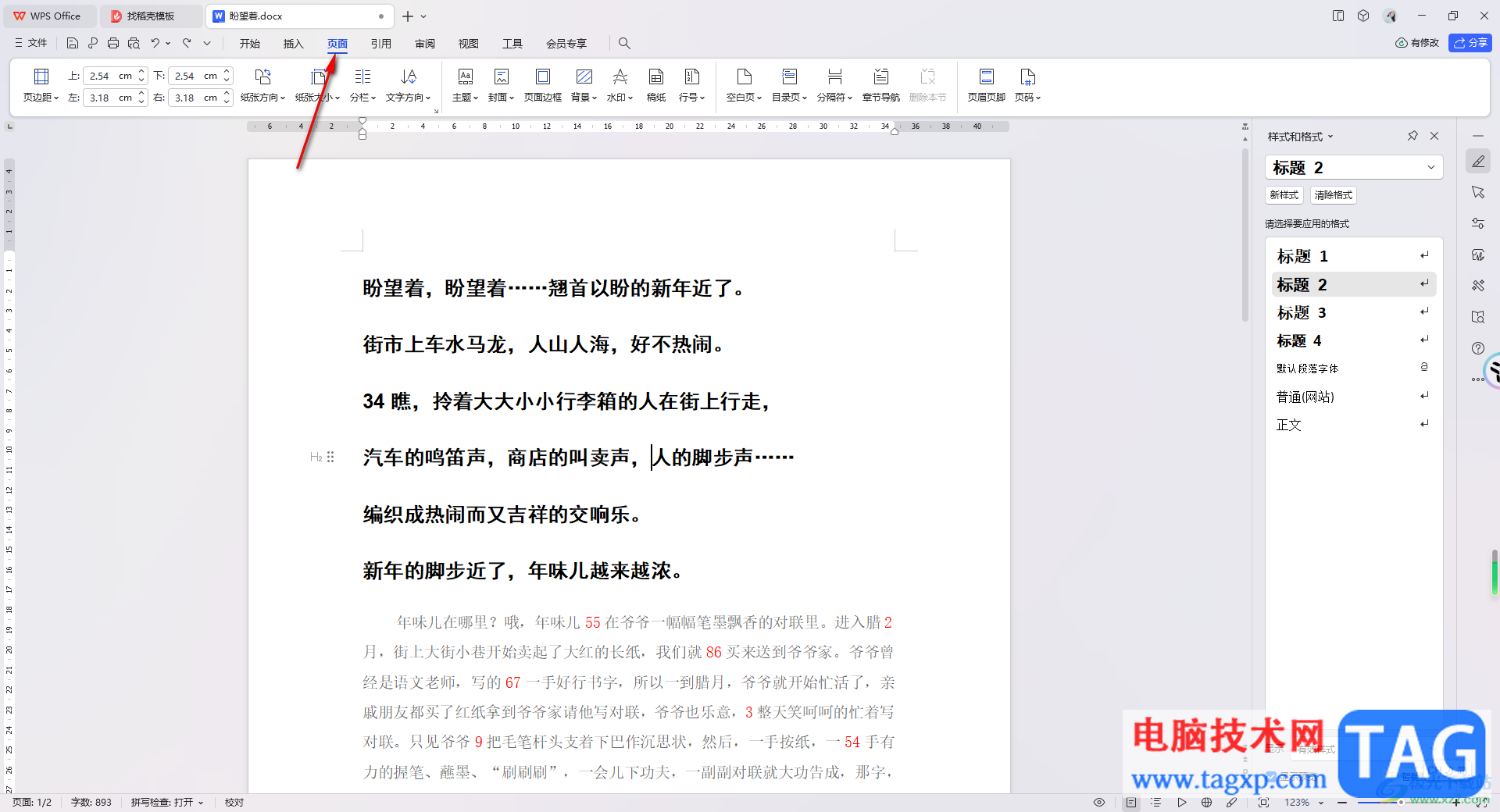Viewport: 1500px width, 812px height.
Task: Toggle writing mode pen icon in status bar
Action: click(x=1232, y=802)
